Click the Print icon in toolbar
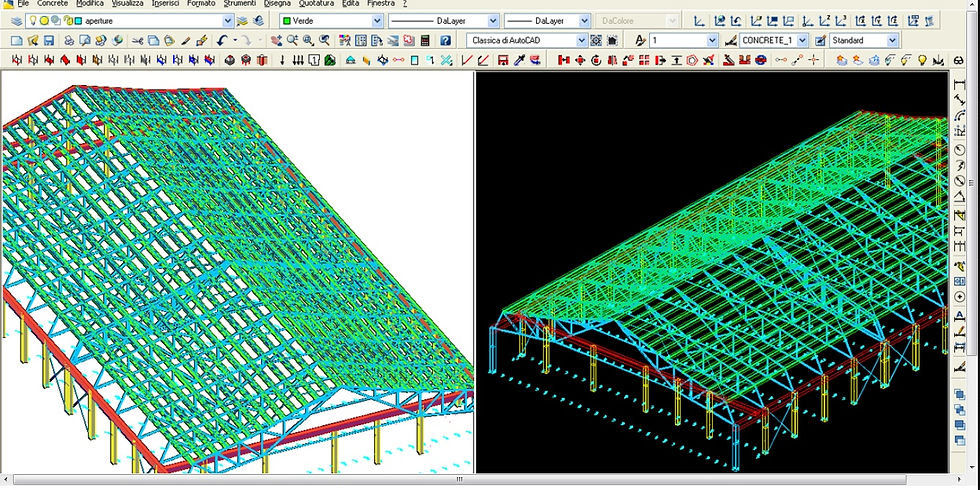This screenshot has height=490, width=980. coord(69,40)
